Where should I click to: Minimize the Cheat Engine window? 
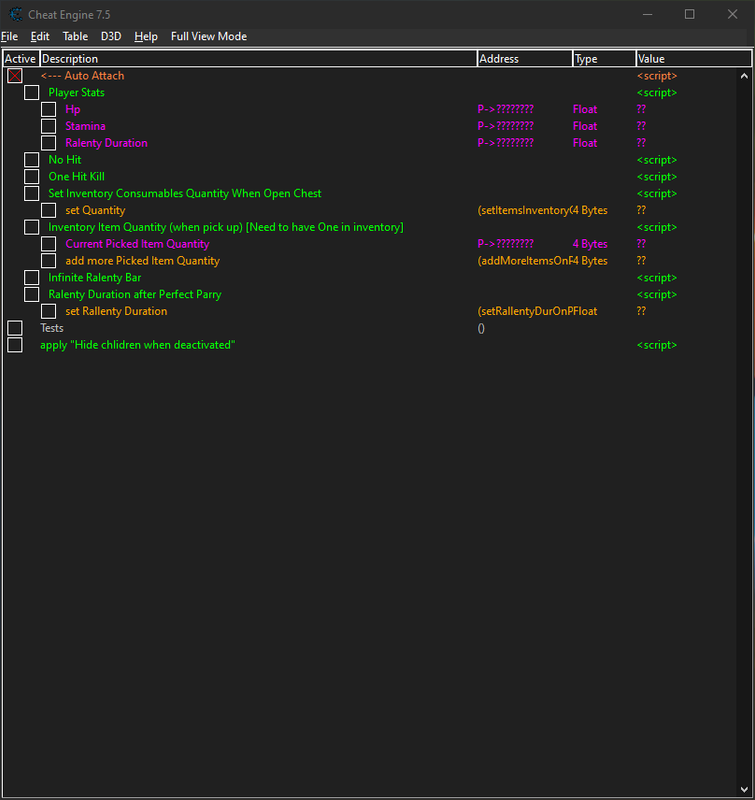[x=647, y=14]
